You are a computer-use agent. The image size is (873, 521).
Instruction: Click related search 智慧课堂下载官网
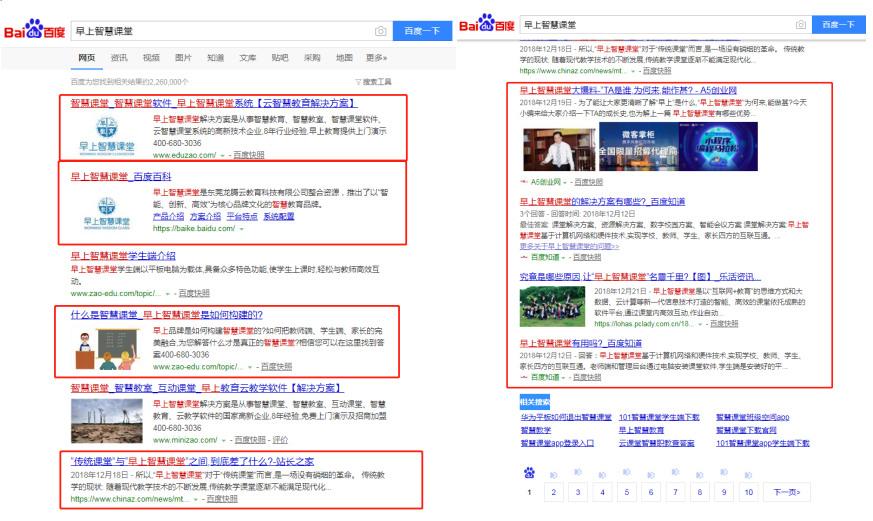(746, 430)
